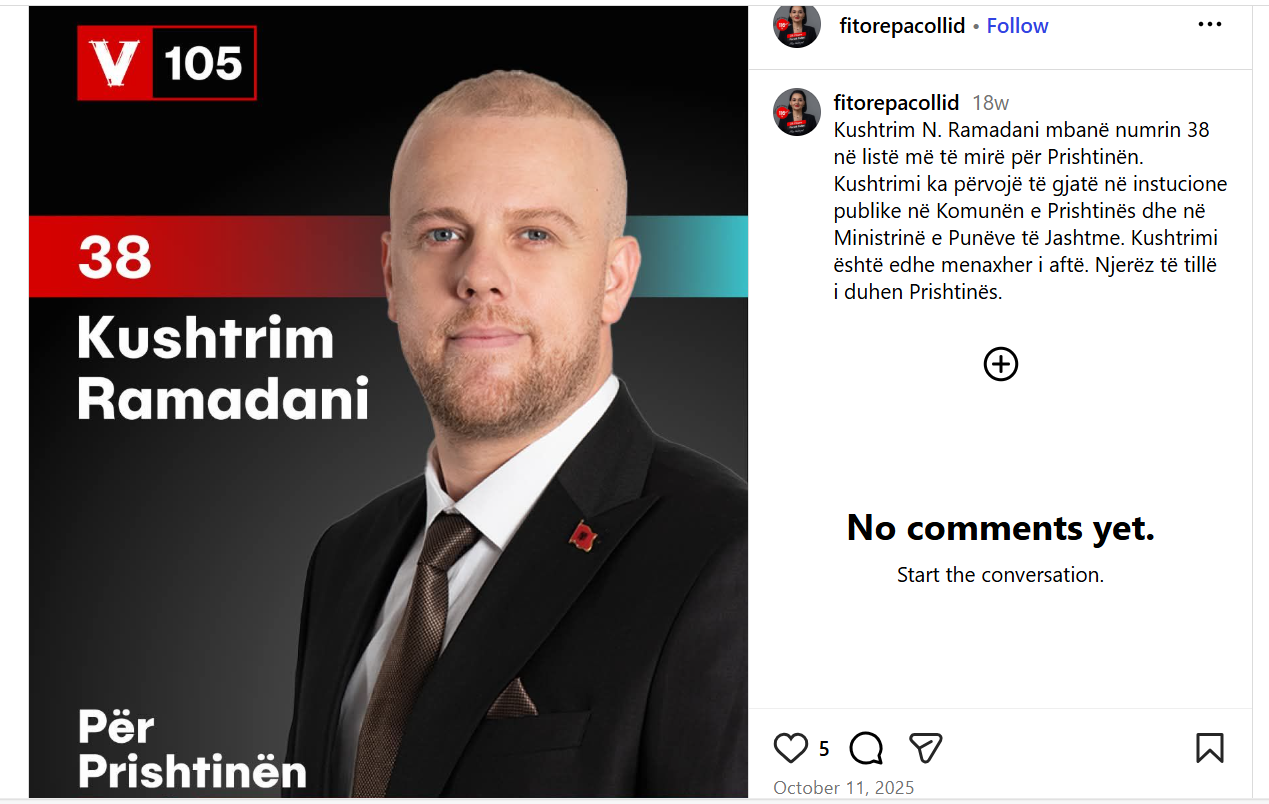Image resolution: width=1269 pixels, height=804 pixels.
Task: Select the red flower lapel pin in the photo
Action: point(582,536)
